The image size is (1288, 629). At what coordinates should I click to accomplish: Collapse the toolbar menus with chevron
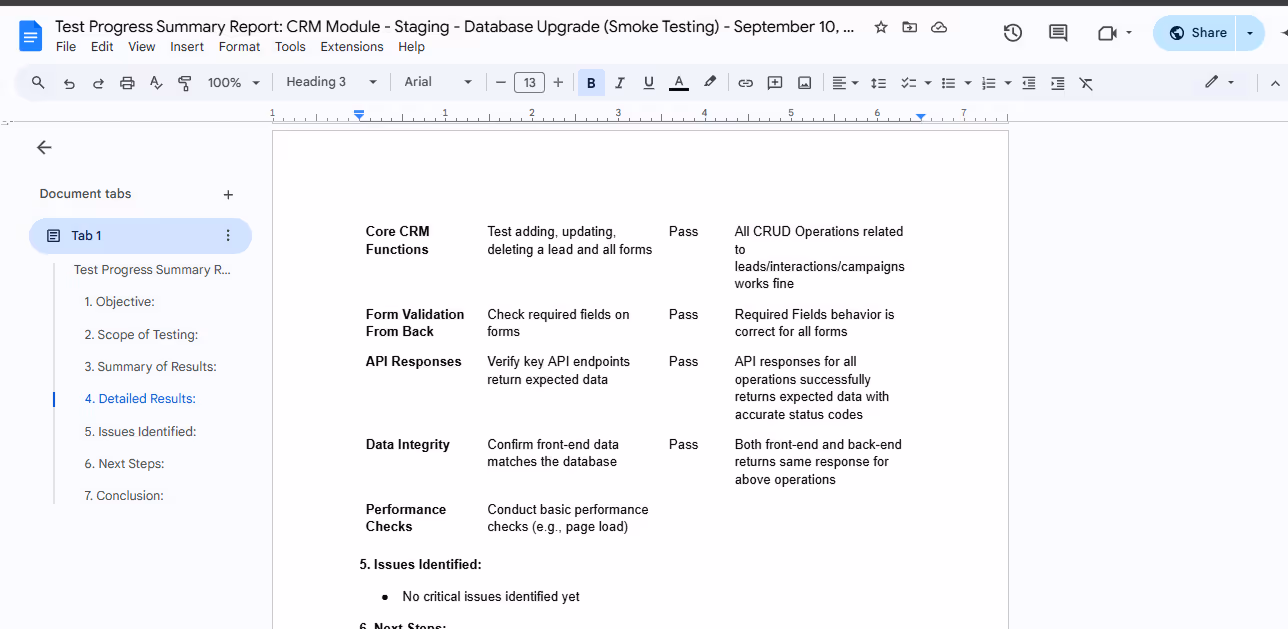click(1275, 83)
